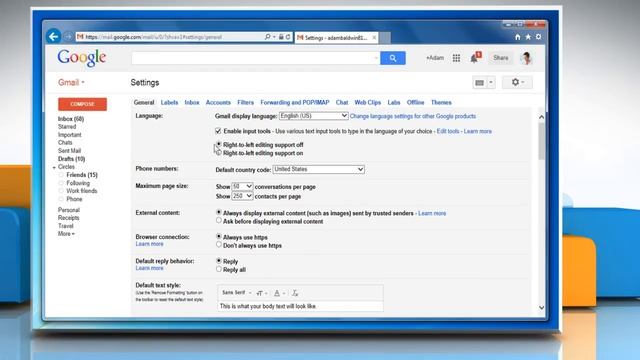Image resolution: width=640 pixels, height=360 pixels.
Task: Click the Google logo
Action: tap(82, 58)
